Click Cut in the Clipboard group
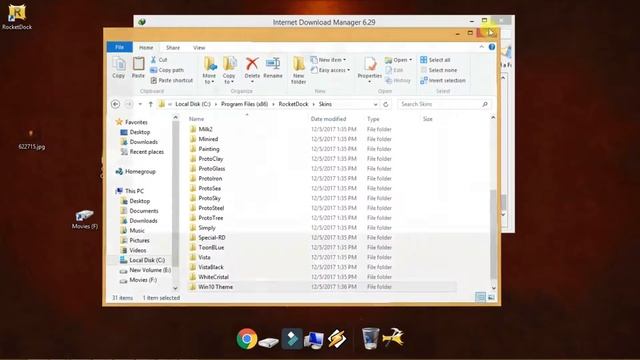 tap(159, 60)
